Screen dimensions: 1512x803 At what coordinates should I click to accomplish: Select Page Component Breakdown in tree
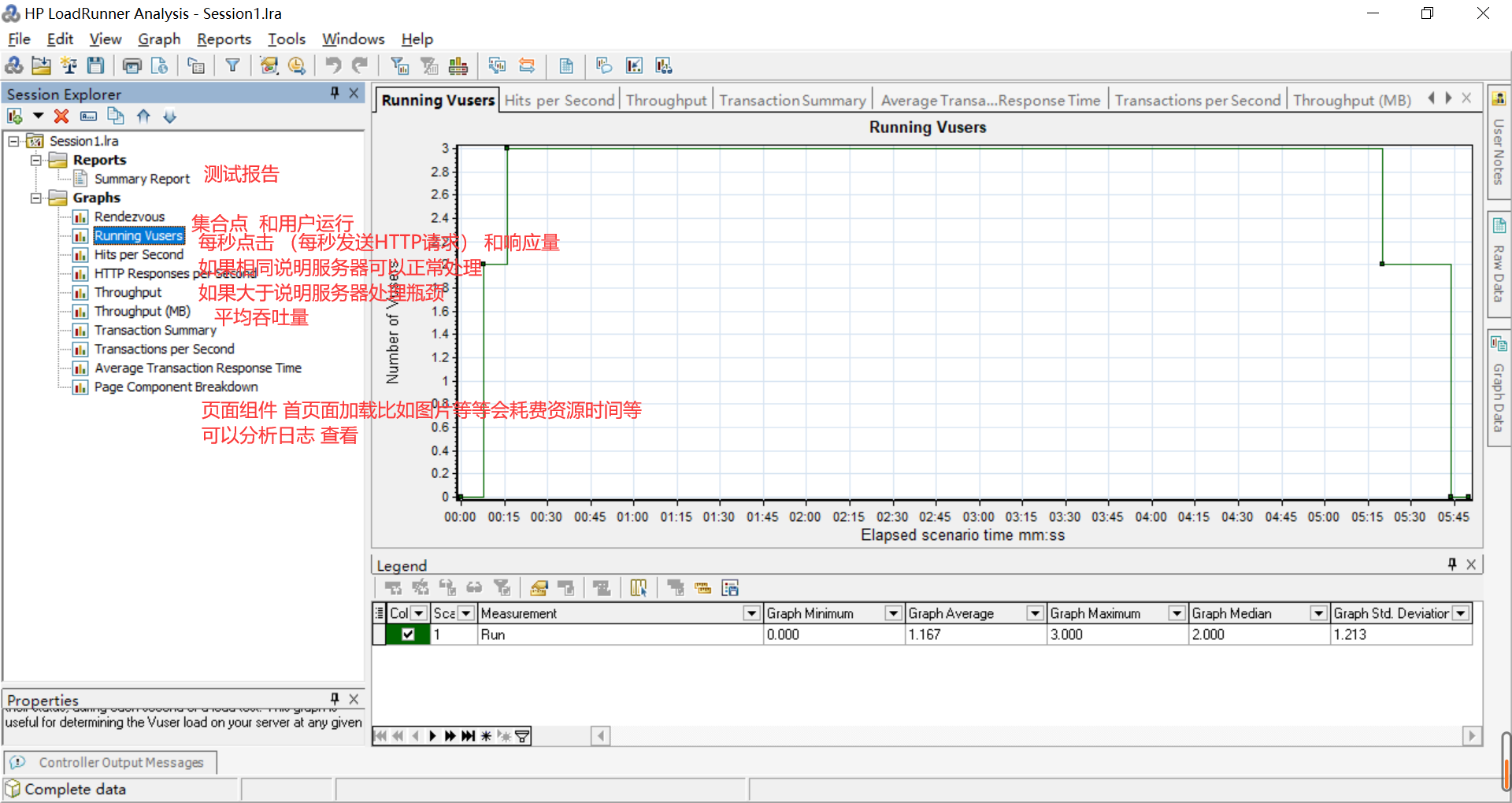(176, 387)
